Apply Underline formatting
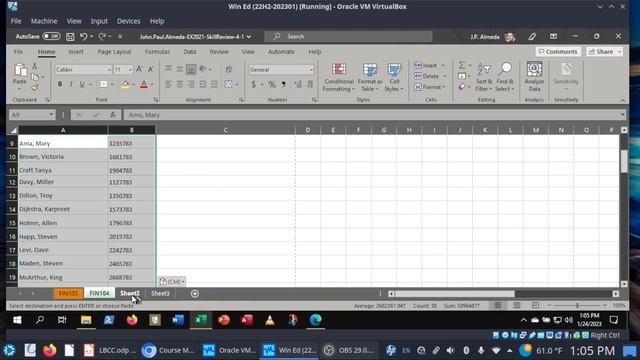The image size is (640, 360). tap(82, 84)
